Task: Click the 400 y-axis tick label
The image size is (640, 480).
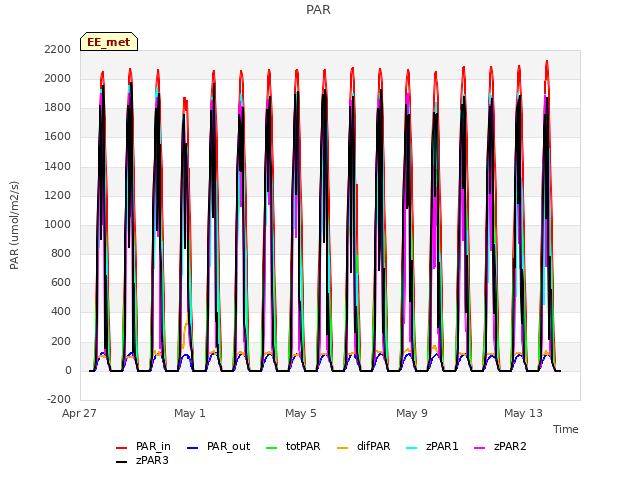Action: (61, 312)
